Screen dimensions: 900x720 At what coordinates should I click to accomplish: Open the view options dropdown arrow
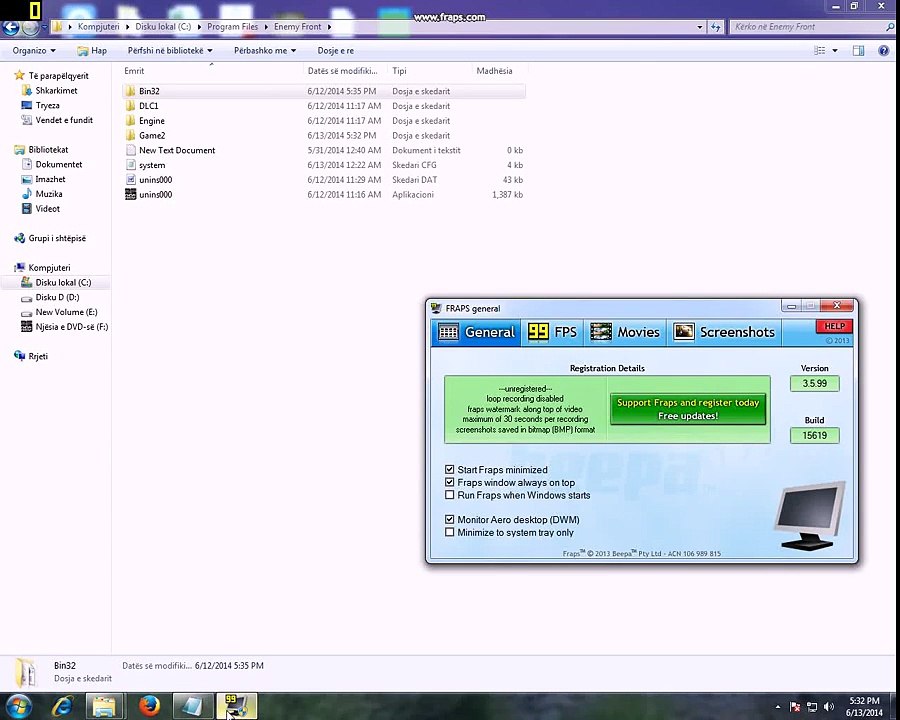click(x=835, y=51)
